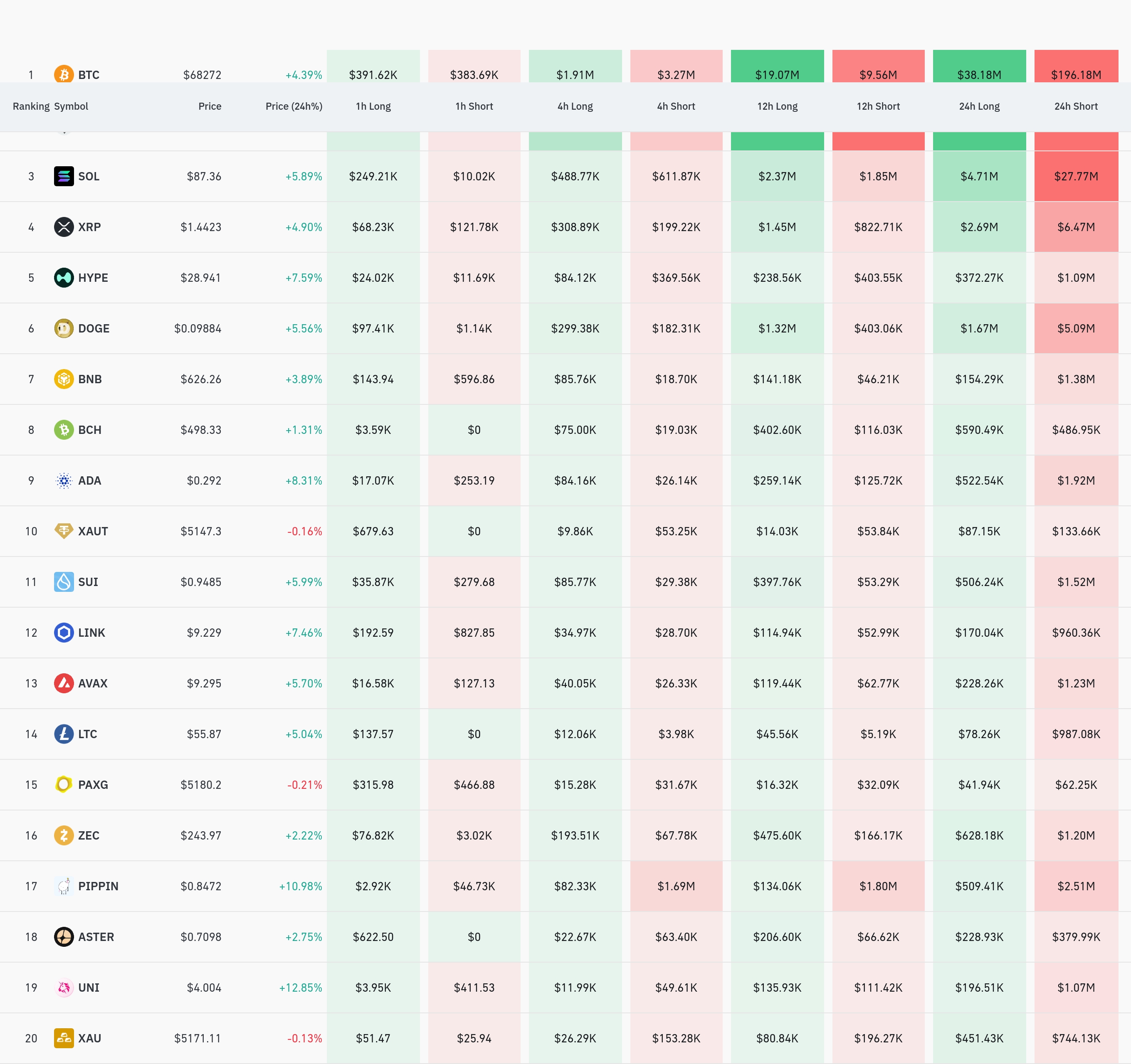The width and height of the screenshot is (1131, 1064).
Task: Click the Dogecoin DOGE icon
Action: coord(64,328)
